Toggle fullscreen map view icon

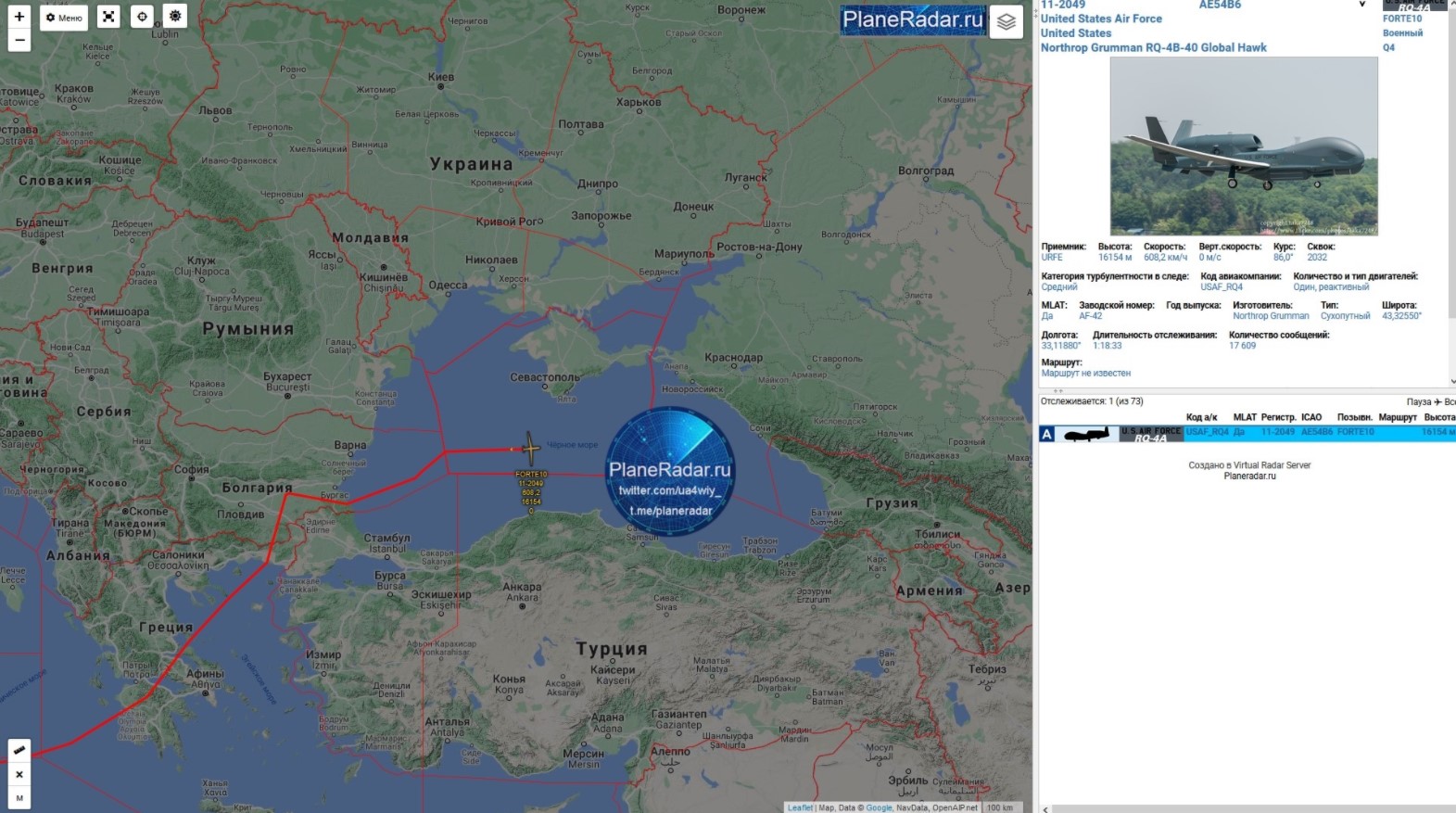click(108, 17)
